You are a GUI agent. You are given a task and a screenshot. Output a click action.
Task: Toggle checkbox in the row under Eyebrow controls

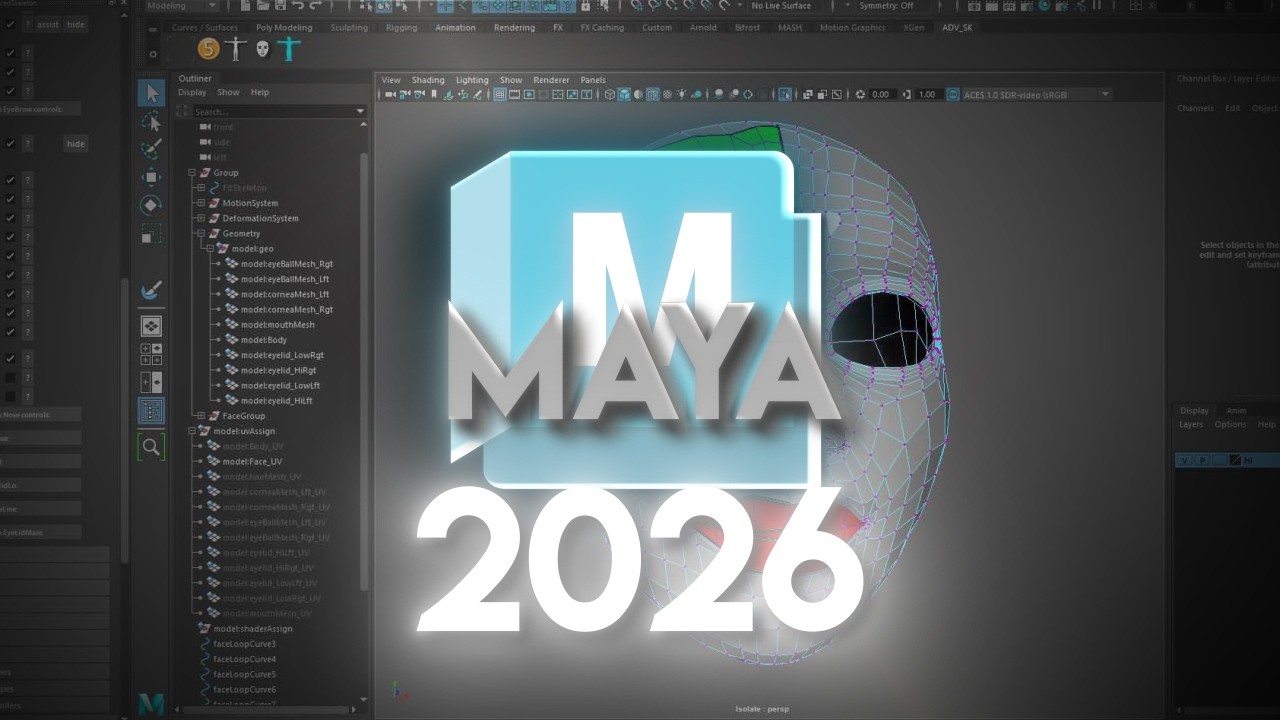(10, 143)
